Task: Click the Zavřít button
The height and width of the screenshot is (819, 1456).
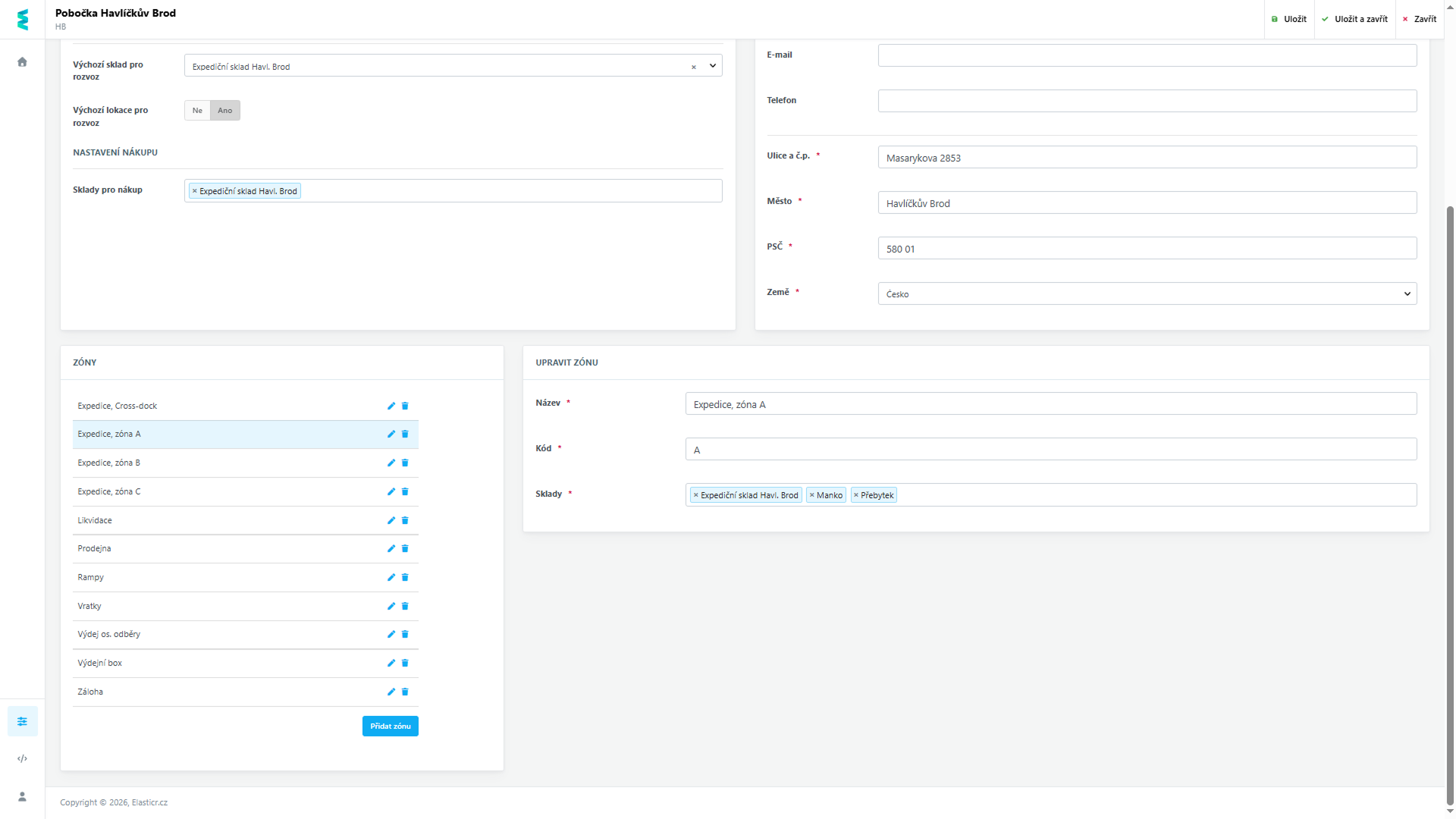Action: coord(1420,19)
